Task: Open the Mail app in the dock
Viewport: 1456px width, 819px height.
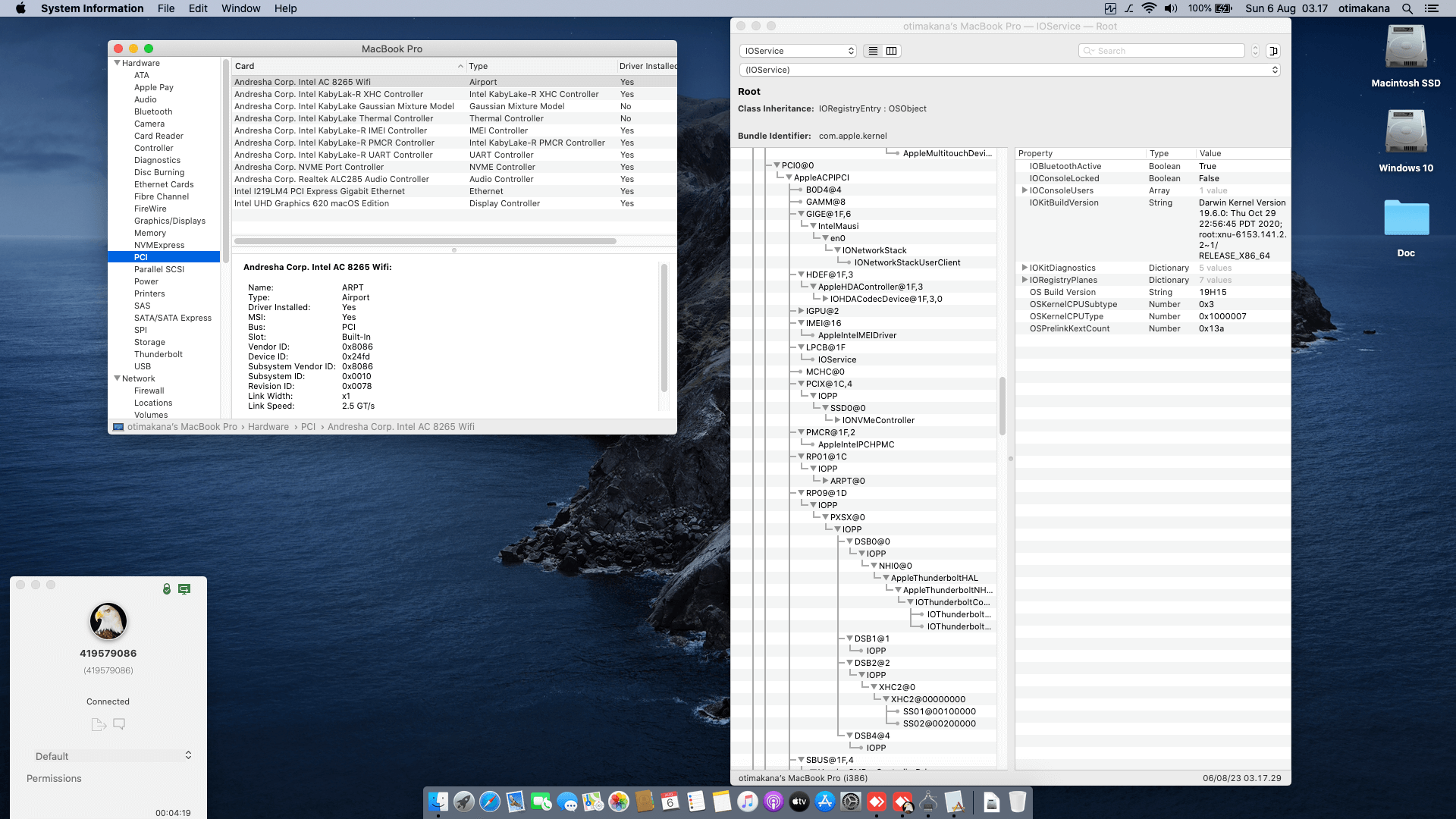Action: point(516,802)
